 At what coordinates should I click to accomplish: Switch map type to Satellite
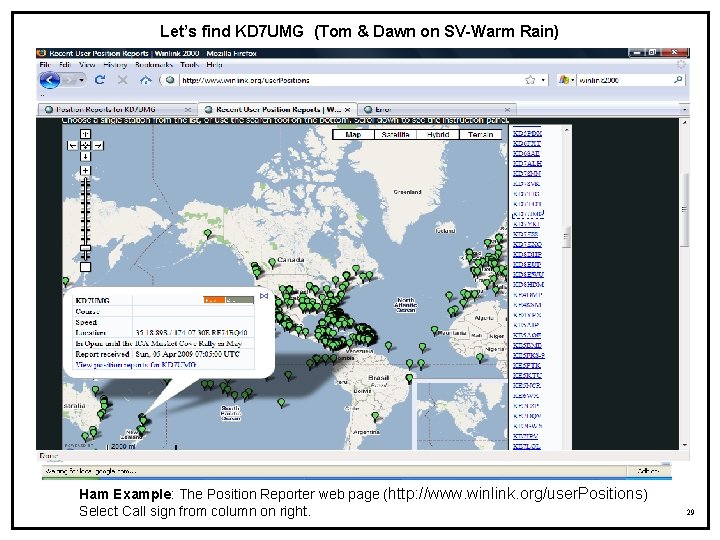point(395,135)
